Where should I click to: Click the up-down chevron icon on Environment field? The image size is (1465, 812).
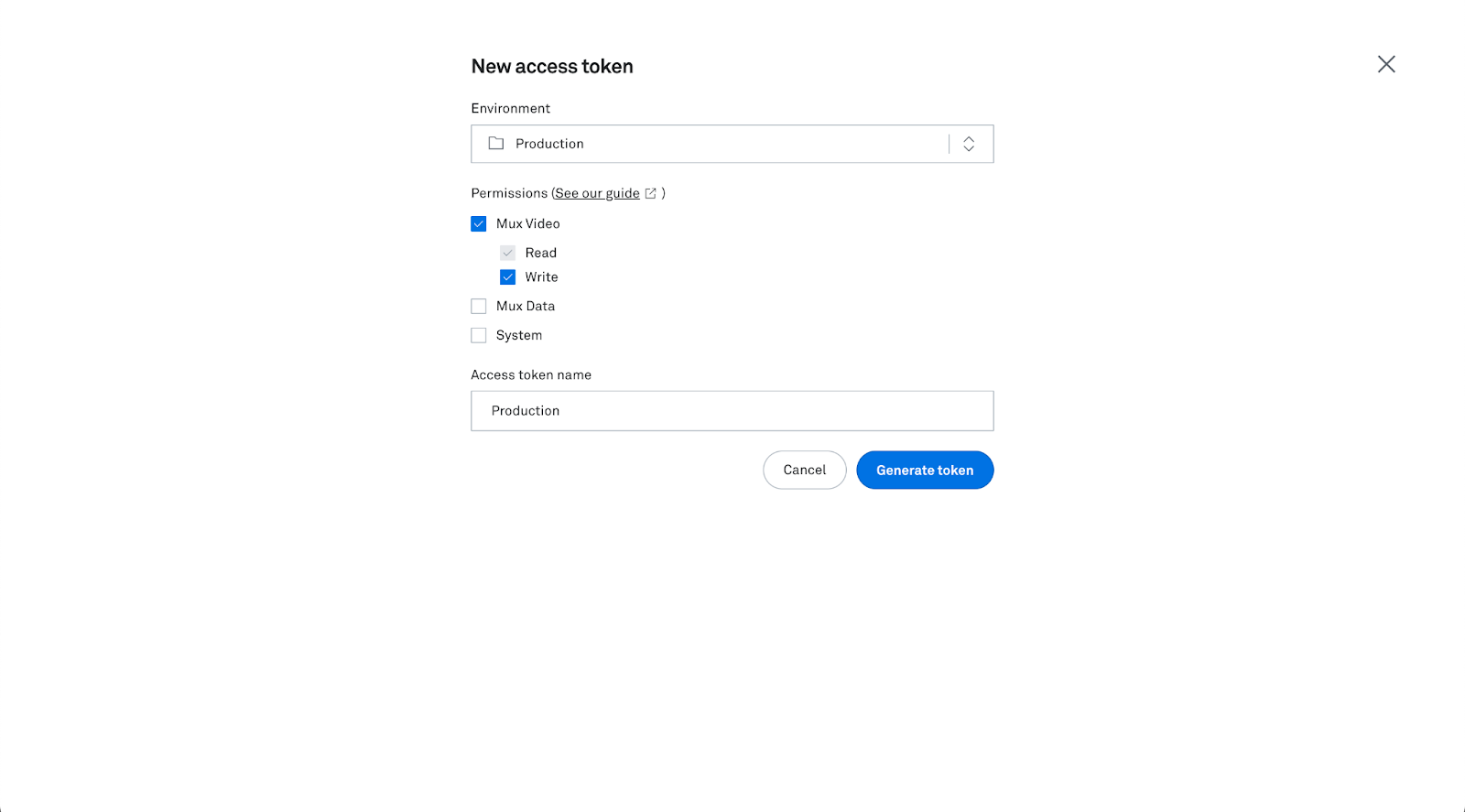(969, 144)
